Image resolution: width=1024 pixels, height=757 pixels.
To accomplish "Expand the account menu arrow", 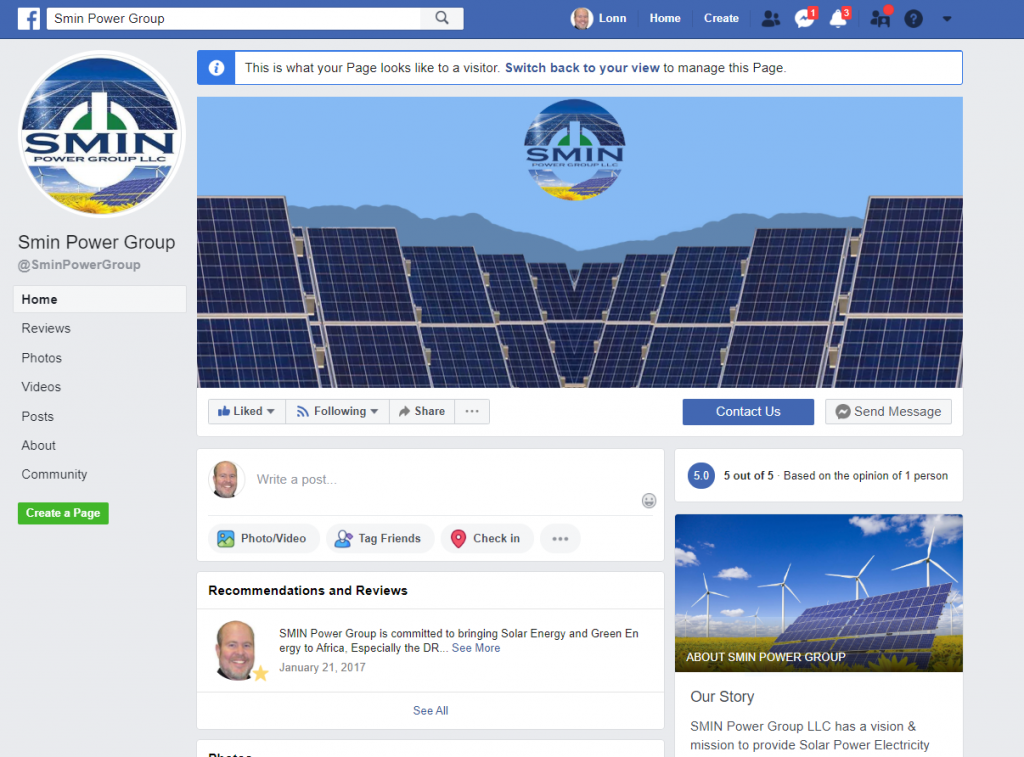I will (947, 19).
